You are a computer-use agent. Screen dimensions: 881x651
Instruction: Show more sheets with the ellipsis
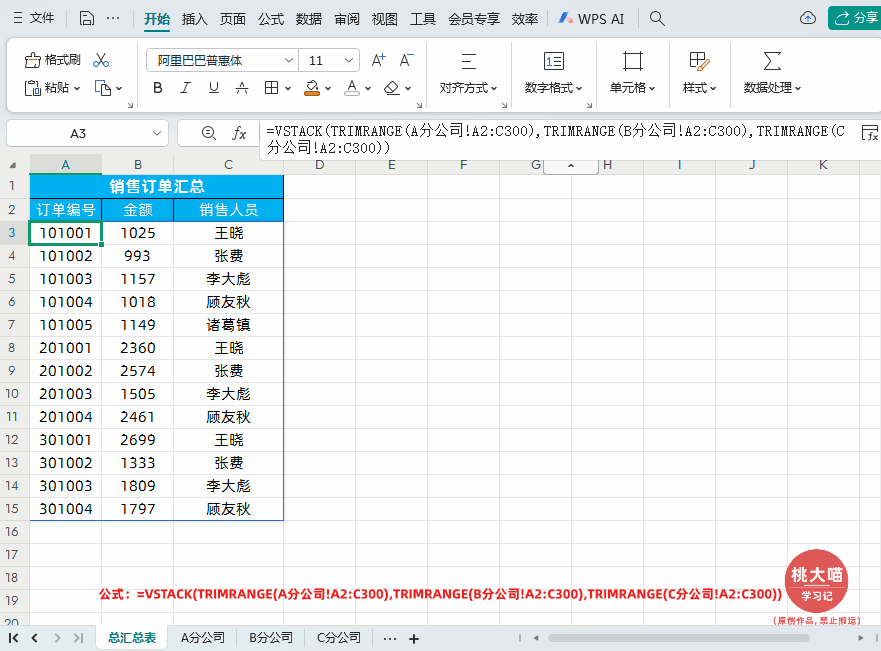pos(390,639)
